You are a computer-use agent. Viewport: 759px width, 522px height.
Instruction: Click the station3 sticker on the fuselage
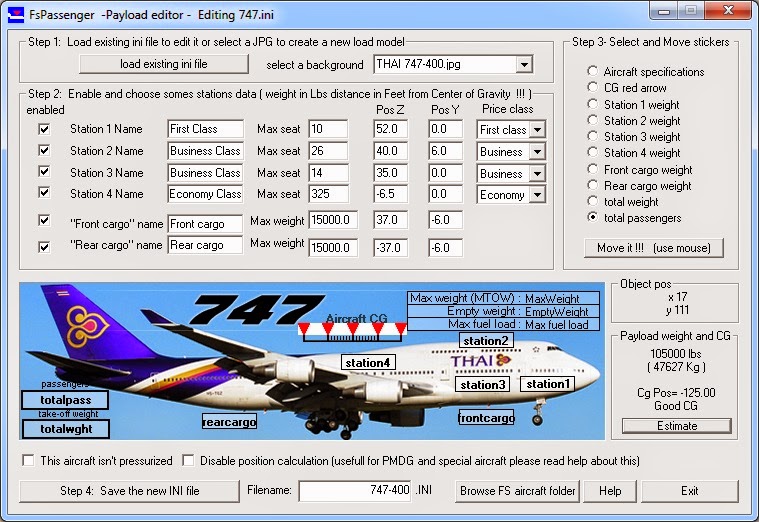(x=482, y=384)
